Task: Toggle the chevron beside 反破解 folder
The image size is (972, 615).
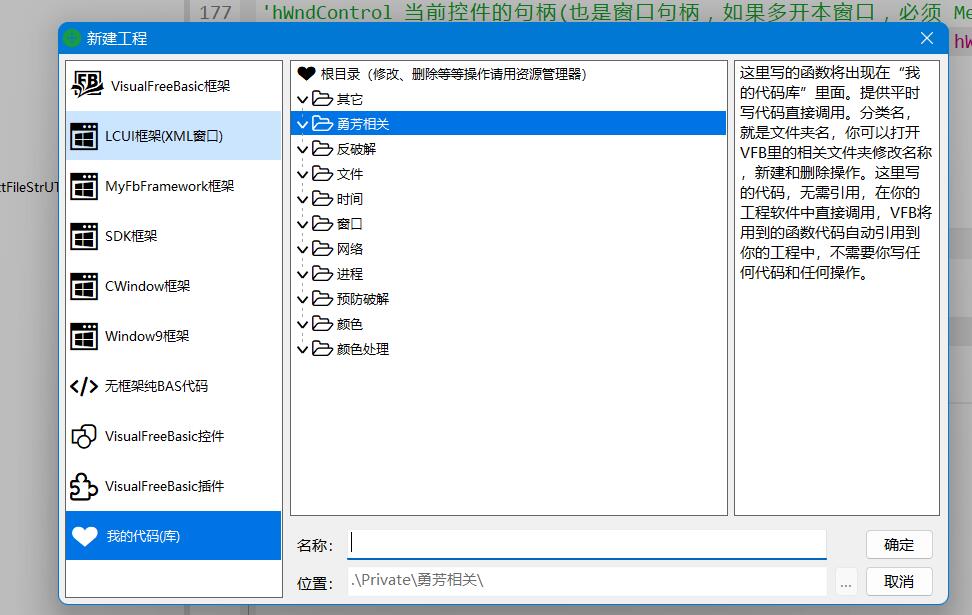Action: 303,149
